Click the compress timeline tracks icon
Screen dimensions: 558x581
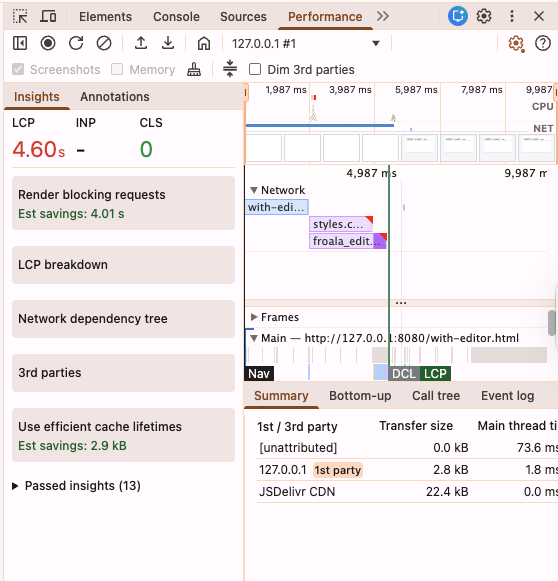(x=230, y=69)
